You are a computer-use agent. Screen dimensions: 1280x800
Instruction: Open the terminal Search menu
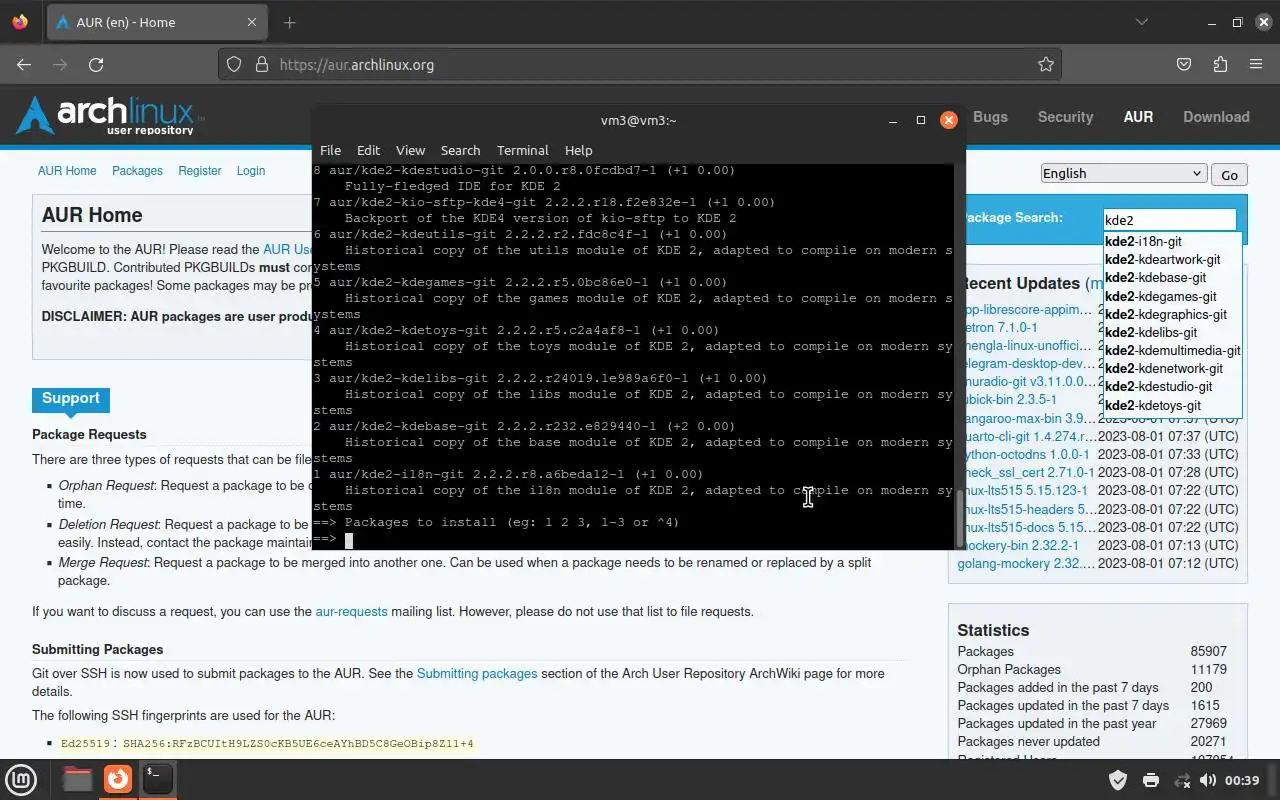pos(460,150)
